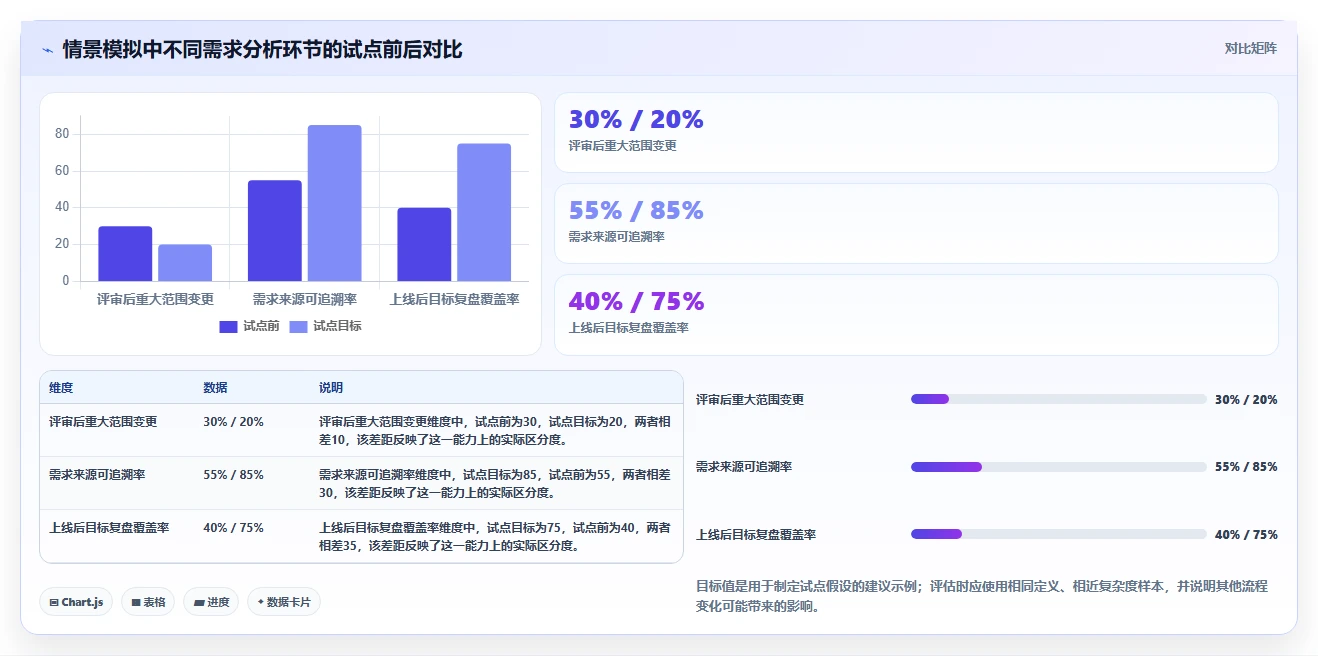
Task: Click the 对比矩阵 label in header
Action: pos(1251,48)
